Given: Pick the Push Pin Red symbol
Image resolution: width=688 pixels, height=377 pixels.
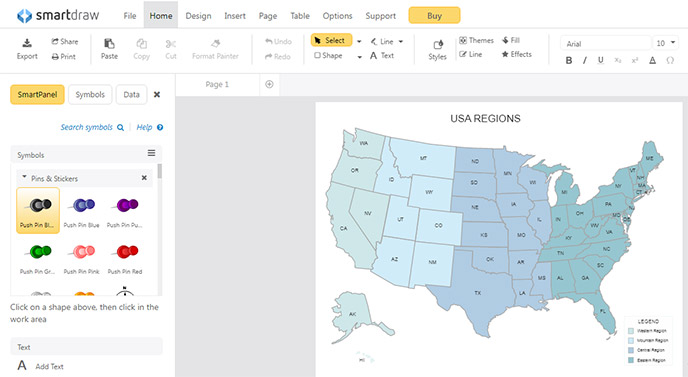Looking at the screenshot, I should click(125, 258).
